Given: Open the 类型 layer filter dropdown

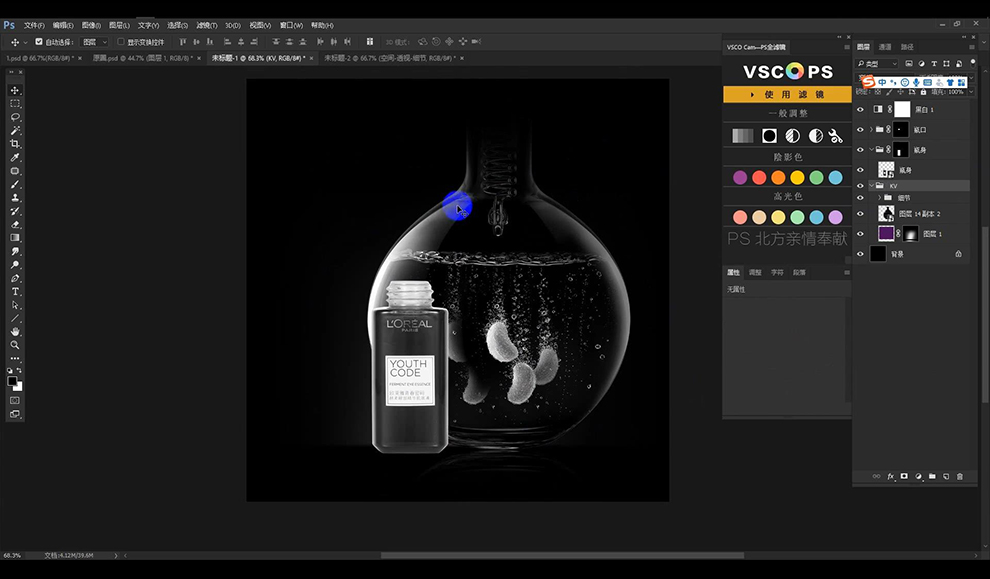Looking at the screenshot, I should [x=877, y=64].
